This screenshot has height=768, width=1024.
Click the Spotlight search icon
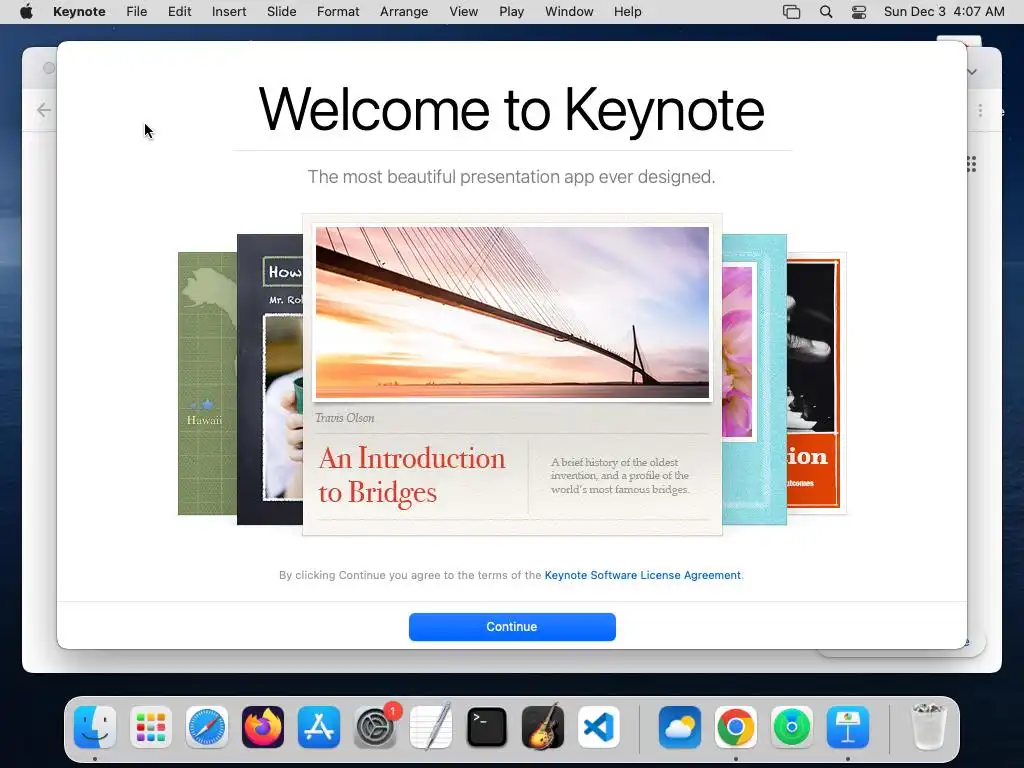pyautogui.click(x=825, y=12)
